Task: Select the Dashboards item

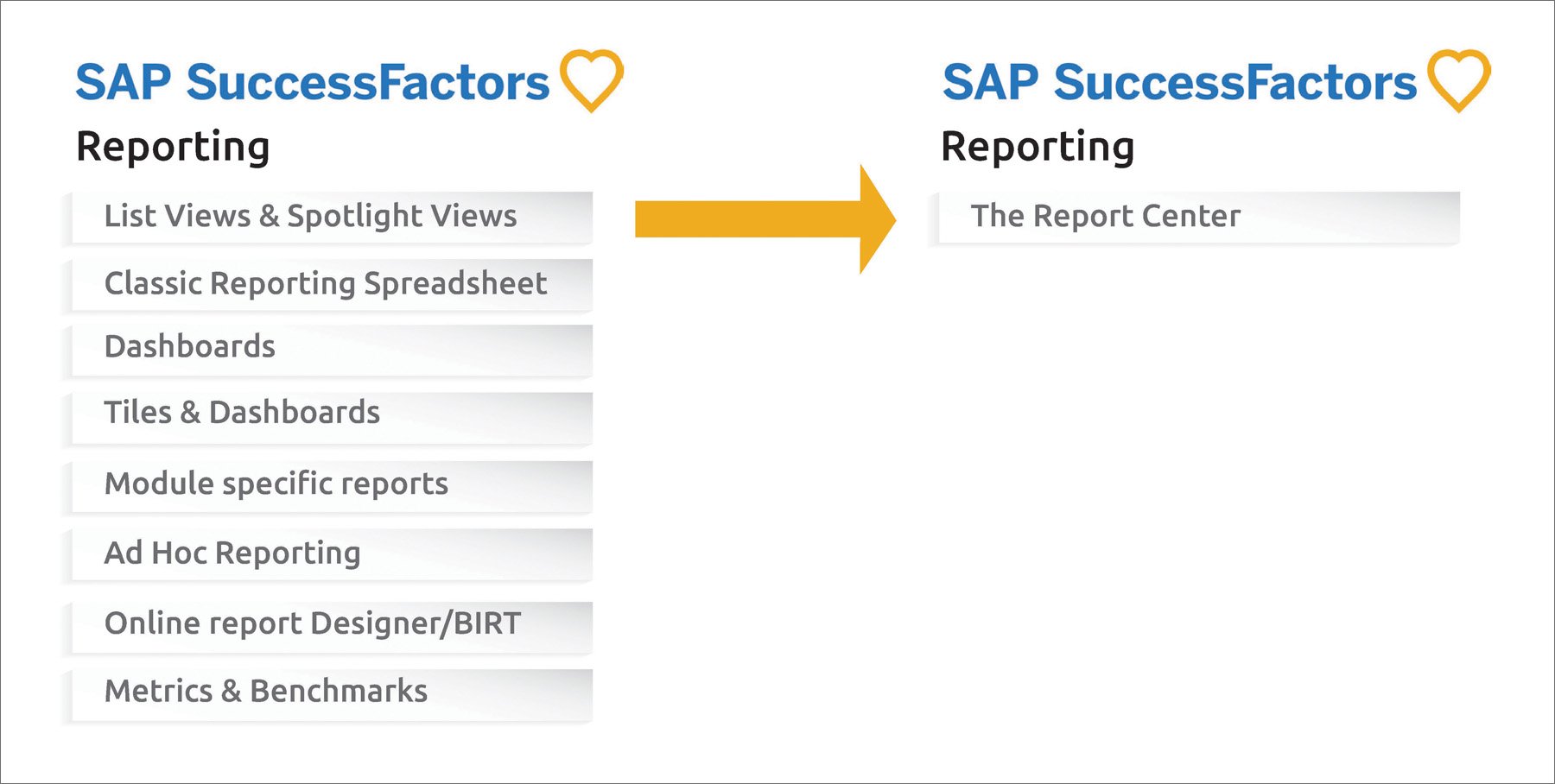Action: click(x=328, y=351)
